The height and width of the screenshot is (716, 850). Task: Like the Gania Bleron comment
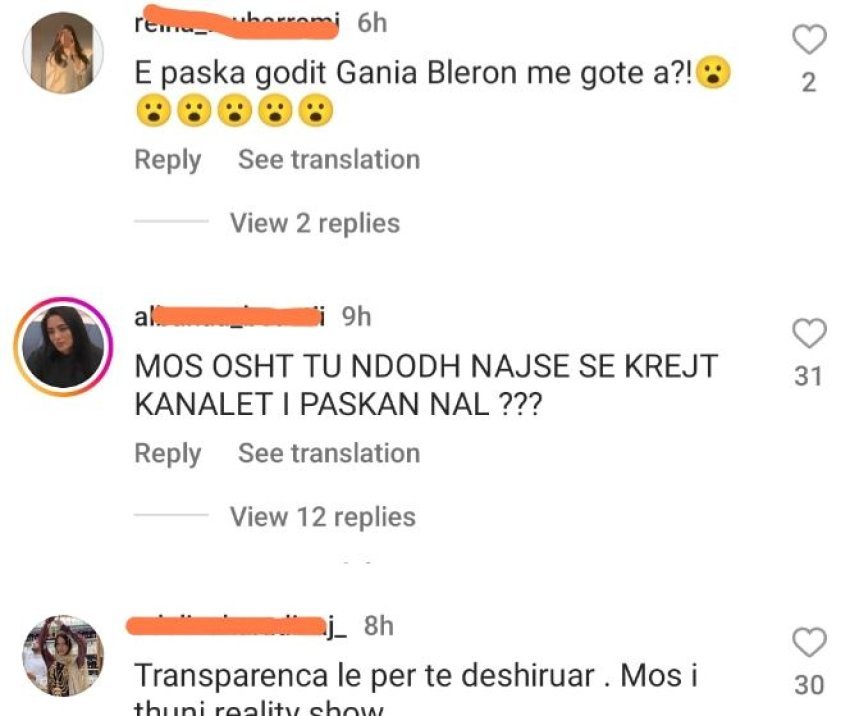coord(809,40)
